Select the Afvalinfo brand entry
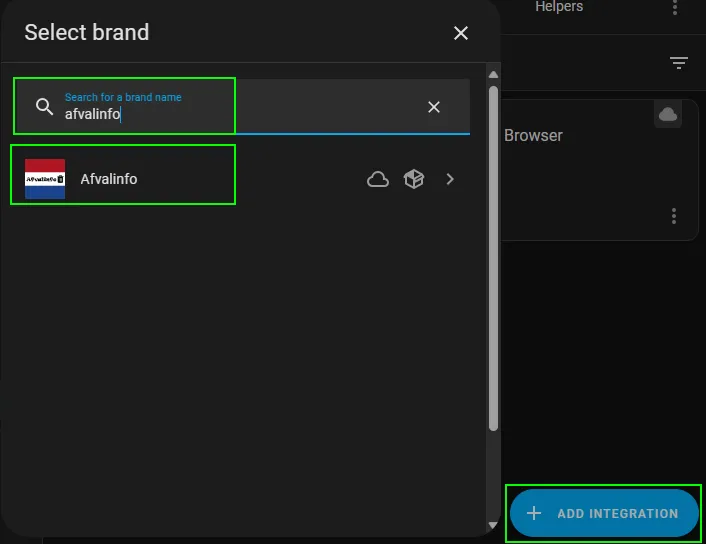Image resolution: width=706 pixels, height=544 pixels. (241, 179)
